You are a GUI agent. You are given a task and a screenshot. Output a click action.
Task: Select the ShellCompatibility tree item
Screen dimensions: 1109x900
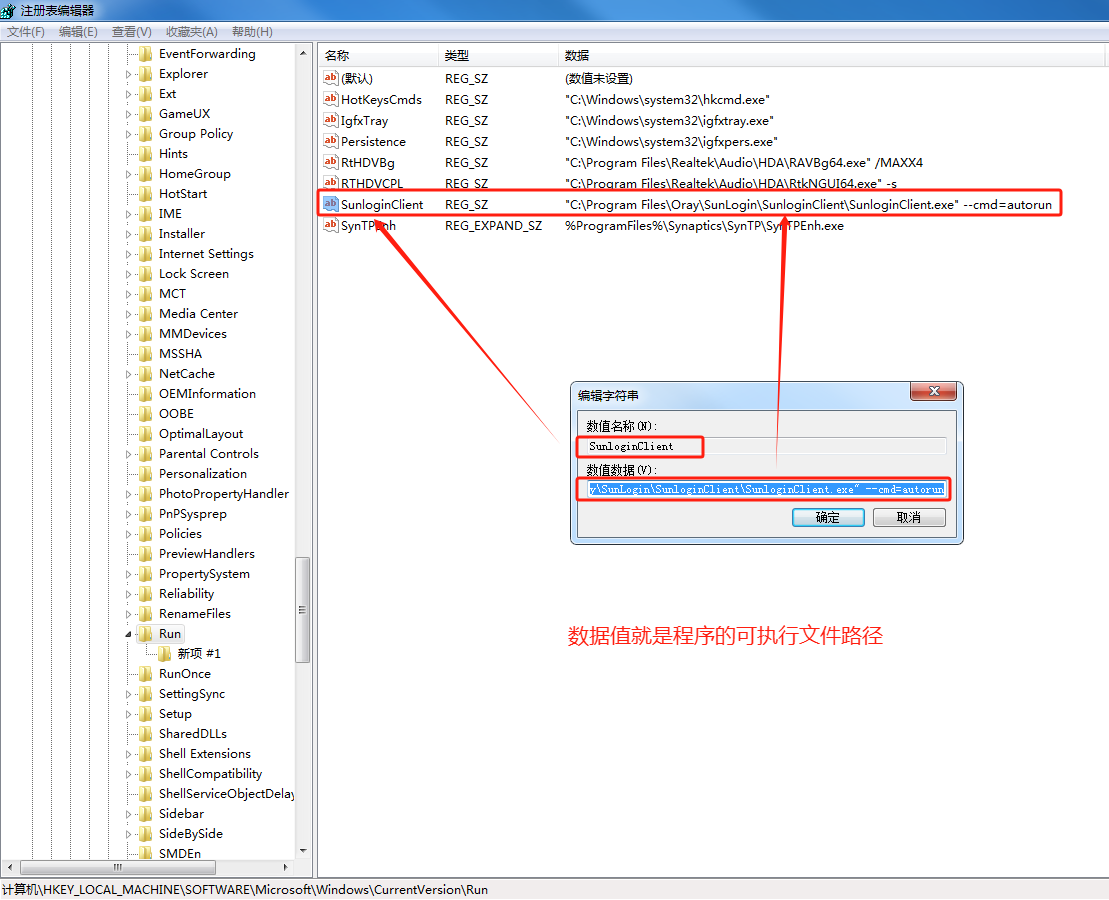[210, 774]
